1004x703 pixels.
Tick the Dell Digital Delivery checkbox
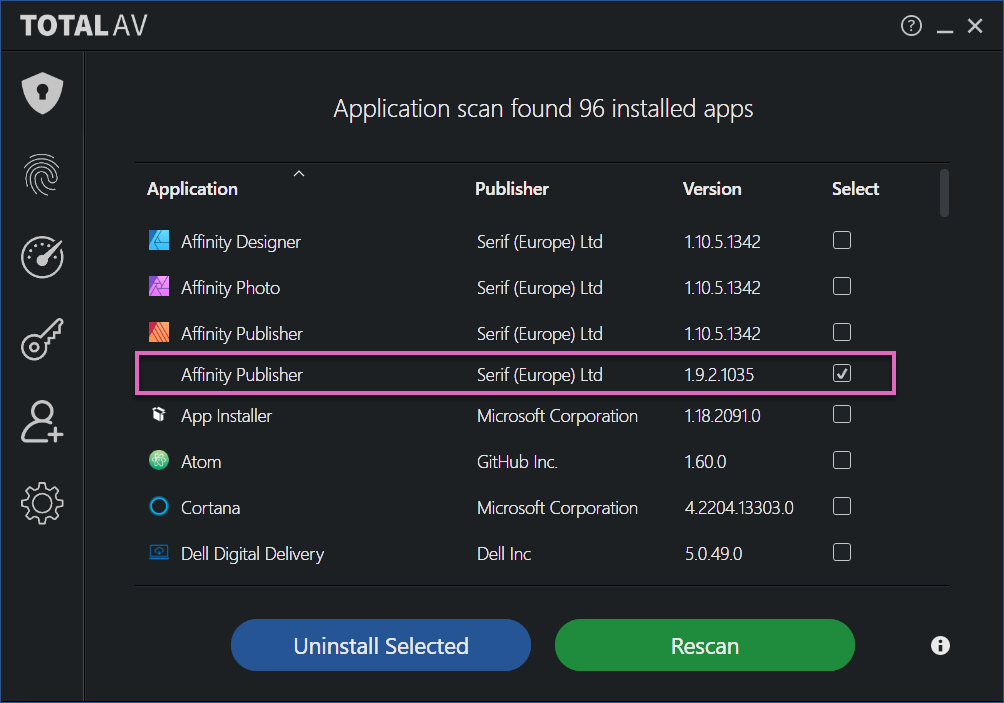tap(842, 552)
